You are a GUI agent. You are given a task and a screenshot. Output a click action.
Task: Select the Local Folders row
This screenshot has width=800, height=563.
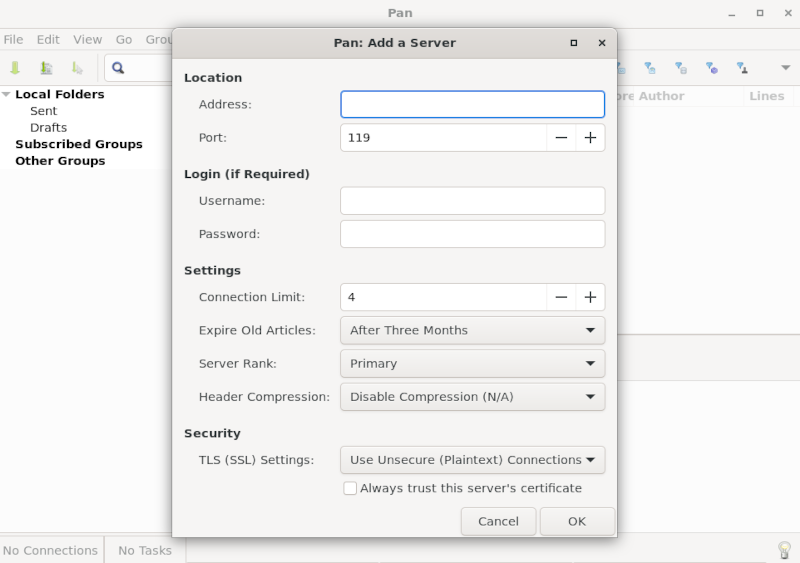60,94
